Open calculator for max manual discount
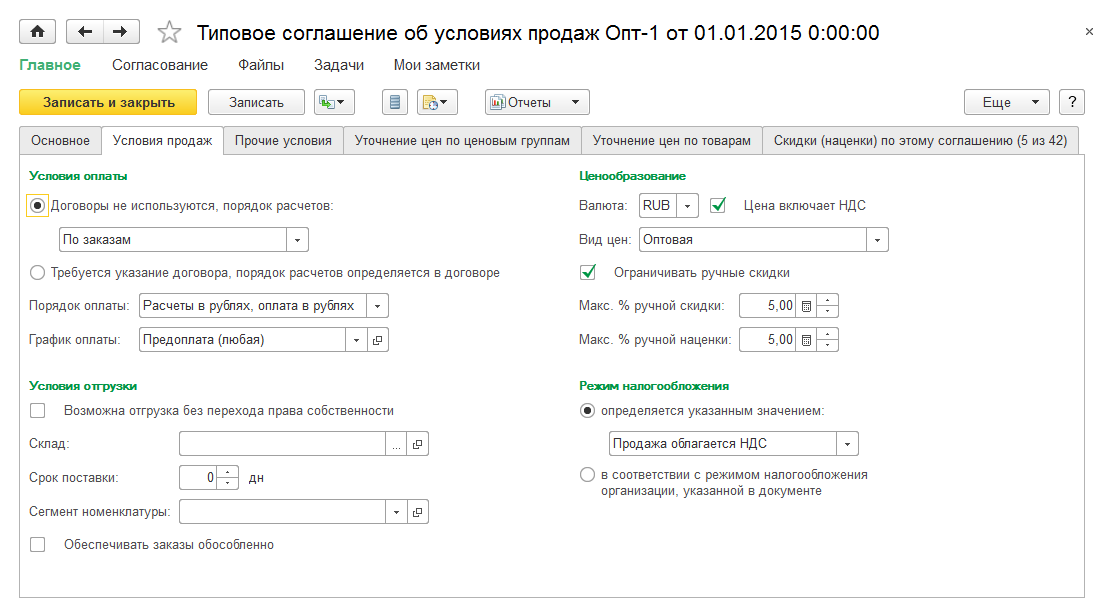The width and height of the screenshot is (1111, 612). click(807, 305)
